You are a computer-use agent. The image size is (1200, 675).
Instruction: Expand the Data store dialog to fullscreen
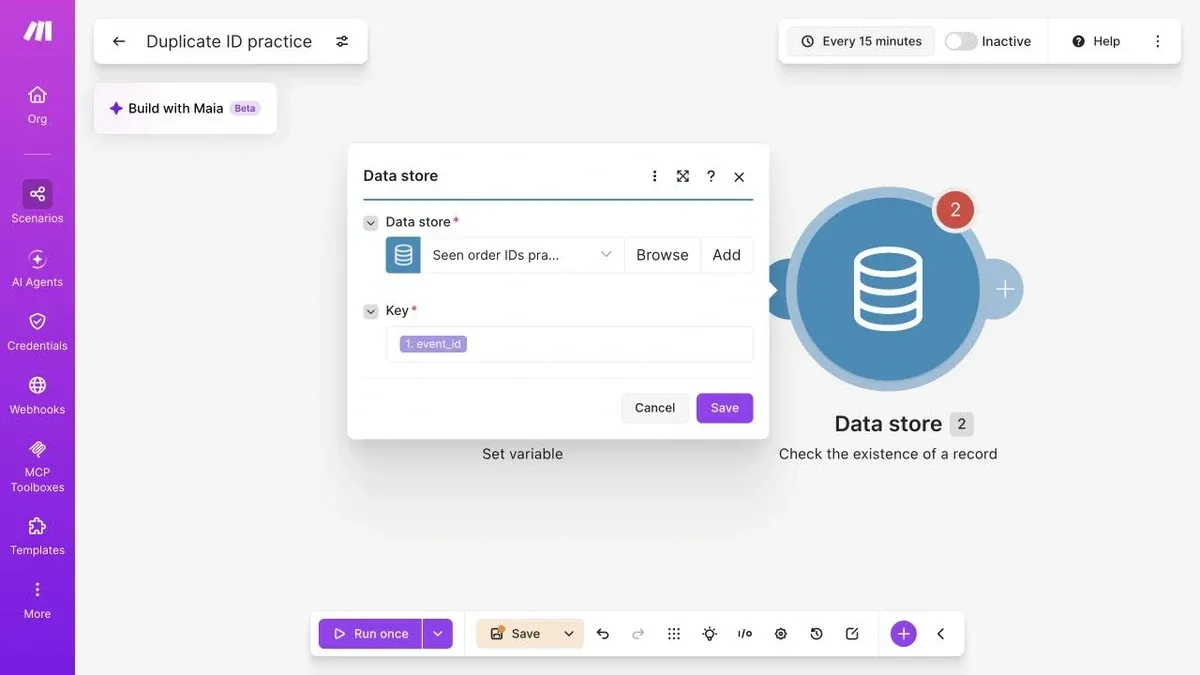tap(683, 176)
